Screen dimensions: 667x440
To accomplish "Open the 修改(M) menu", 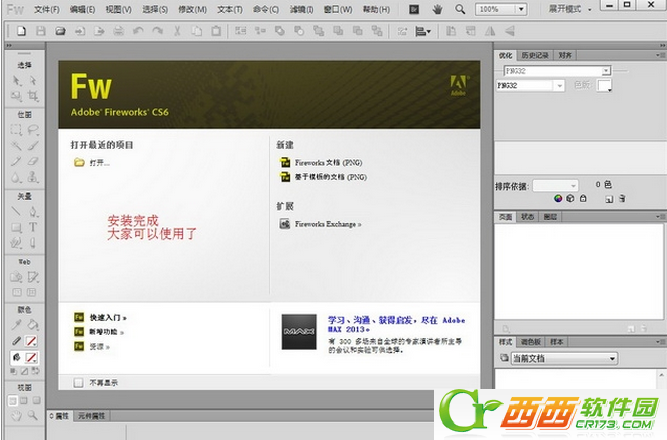I will coord(192,9).
